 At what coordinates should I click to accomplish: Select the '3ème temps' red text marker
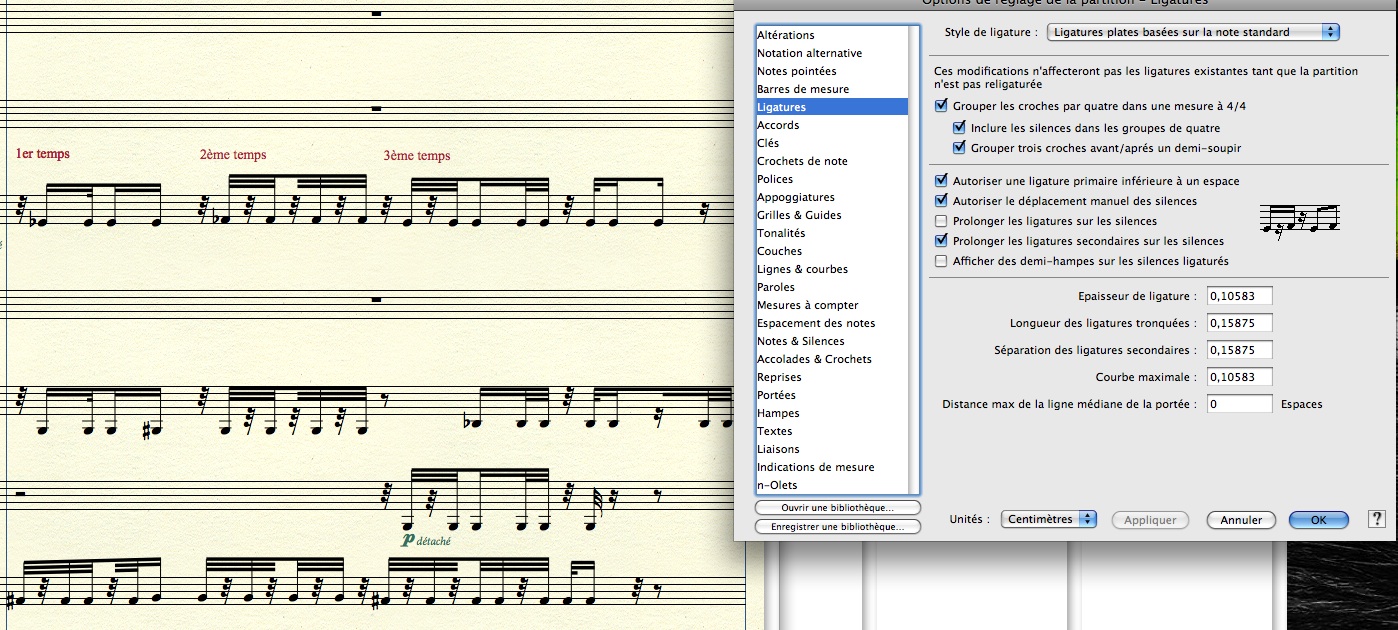click(x=416, y=155)
